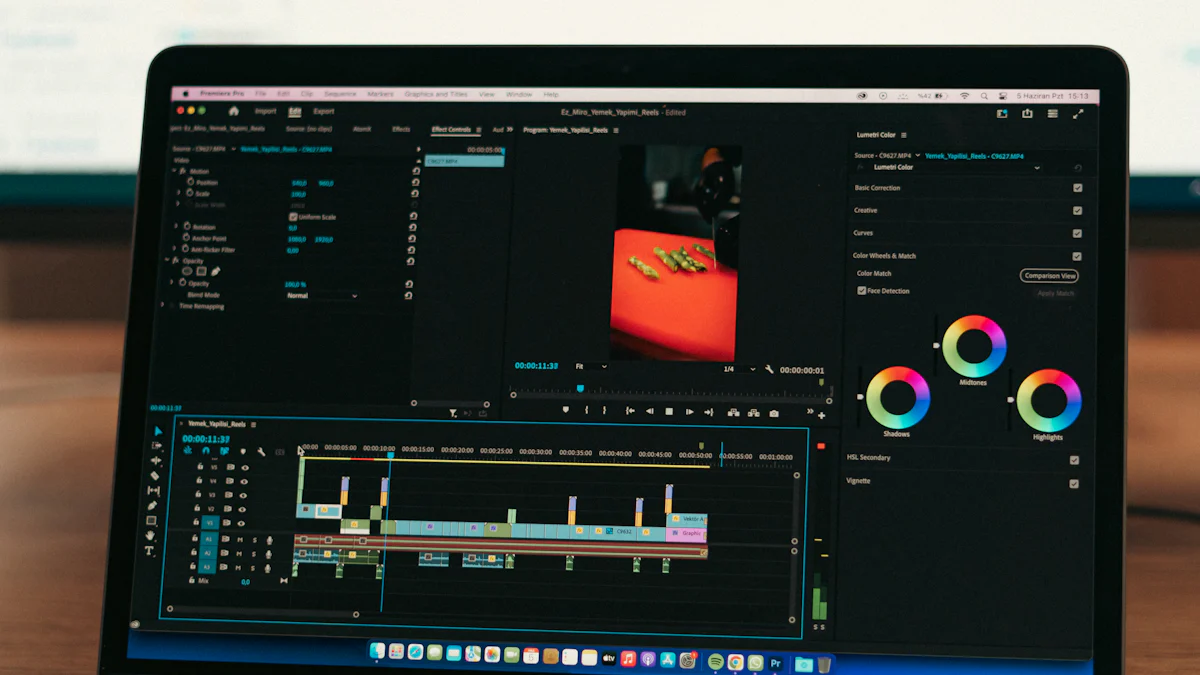Image resolution: width=1200 pixels, height=675 pixels.
Task: Export a frame using the camera icon
Action: [x=774, y=410]
